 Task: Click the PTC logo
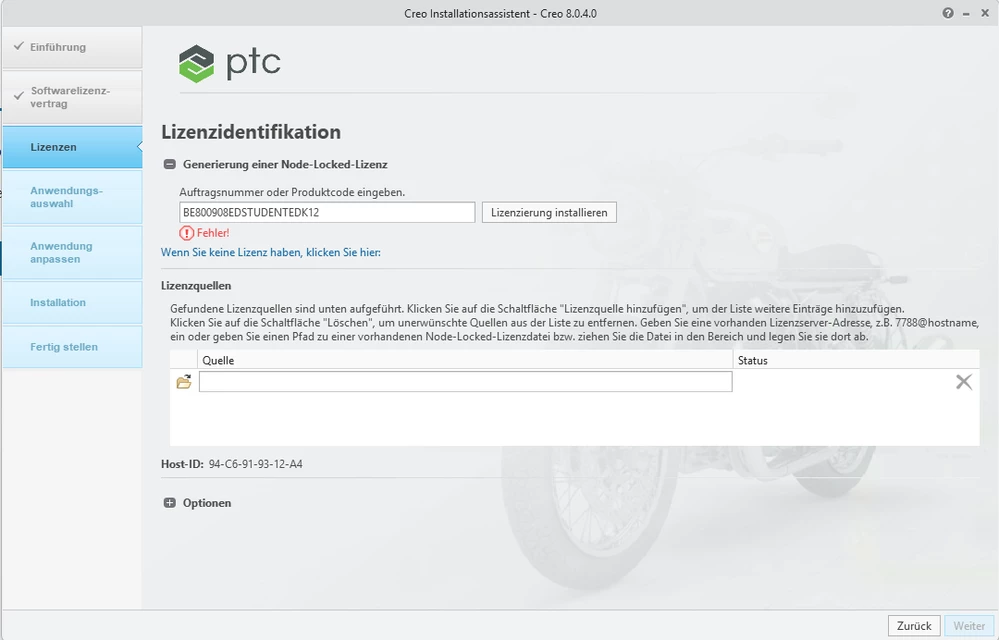(x=229, y=61)
